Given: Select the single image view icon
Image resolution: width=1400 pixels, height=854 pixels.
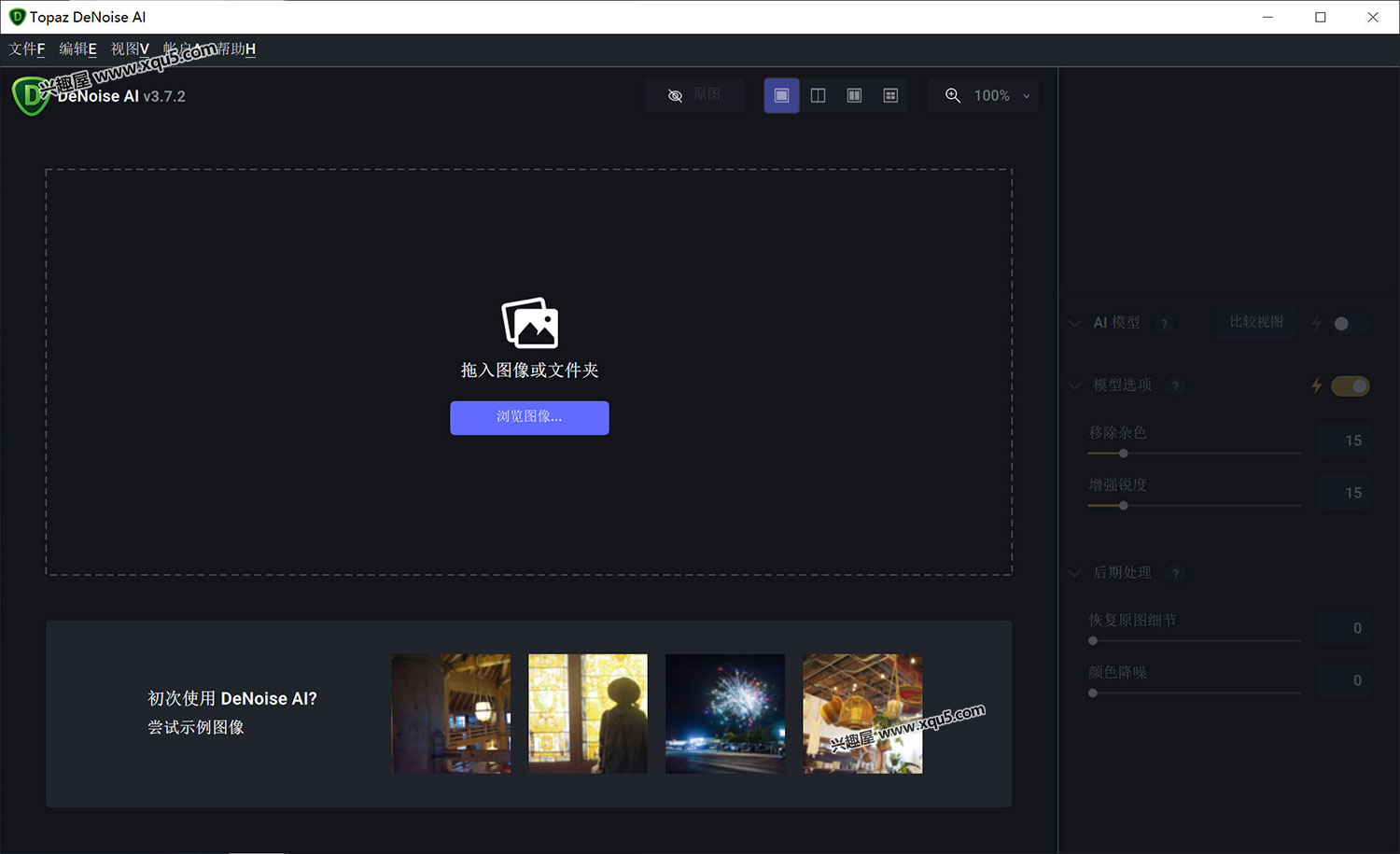Looking at the screenshot, I should click(x=781, y=95).
